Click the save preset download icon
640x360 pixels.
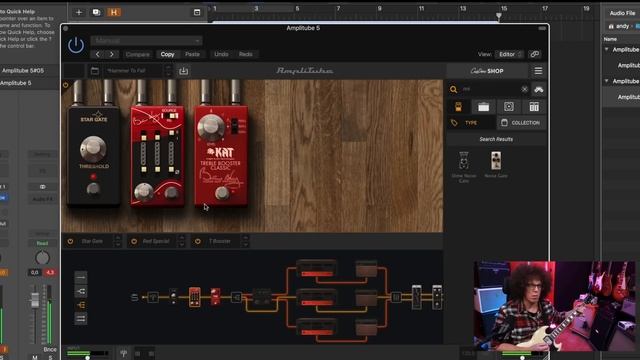pos(183,71)
